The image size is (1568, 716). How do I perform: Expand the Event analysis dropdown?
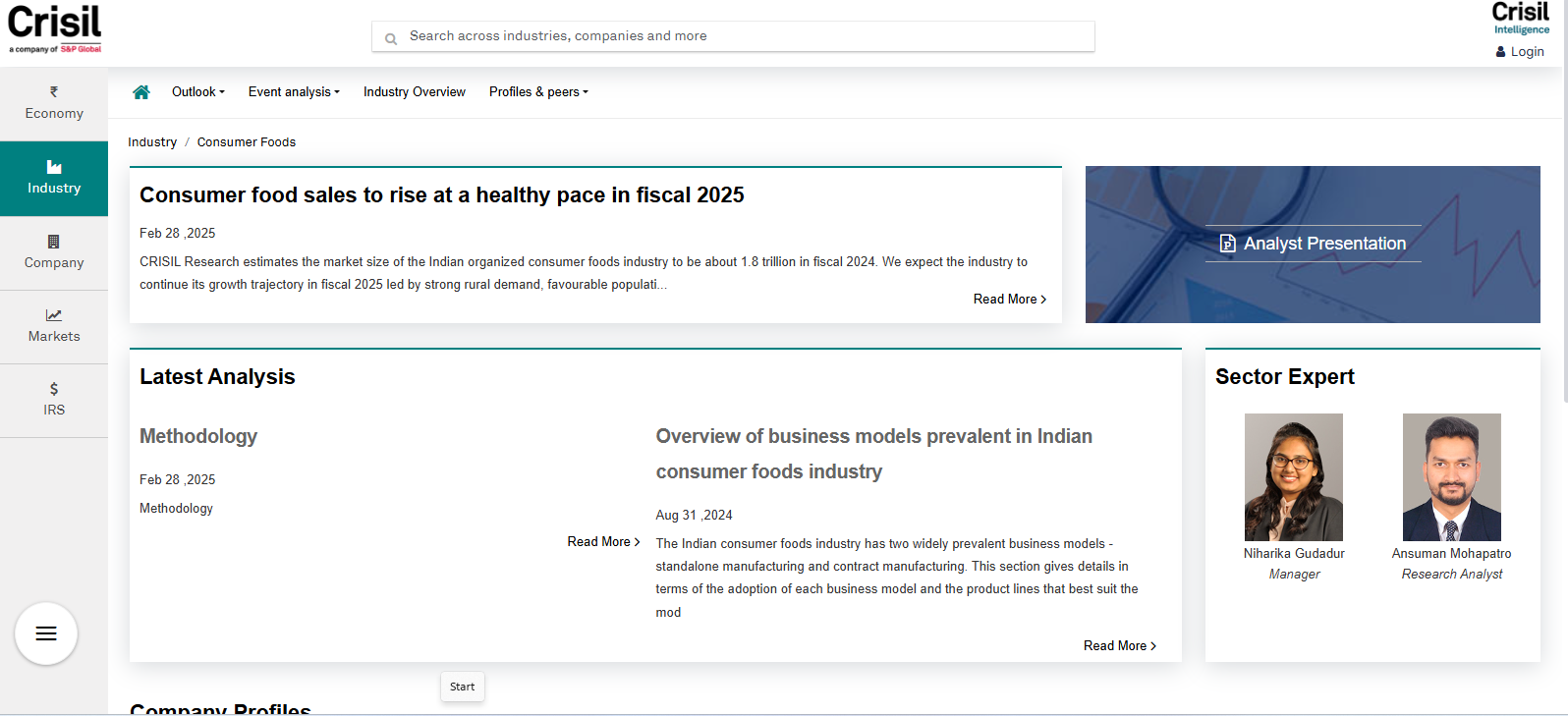[294, 92]
